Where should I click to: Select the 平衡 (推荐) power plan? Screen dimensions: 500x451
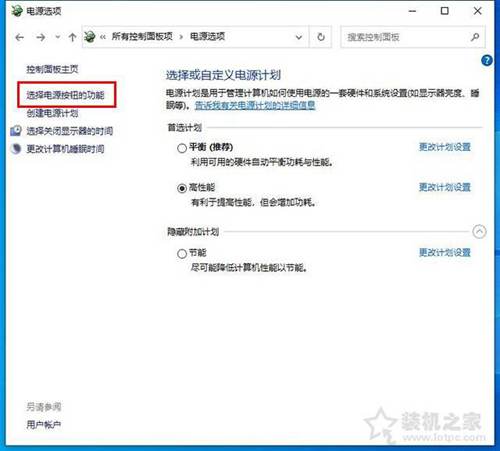[182, 148]
